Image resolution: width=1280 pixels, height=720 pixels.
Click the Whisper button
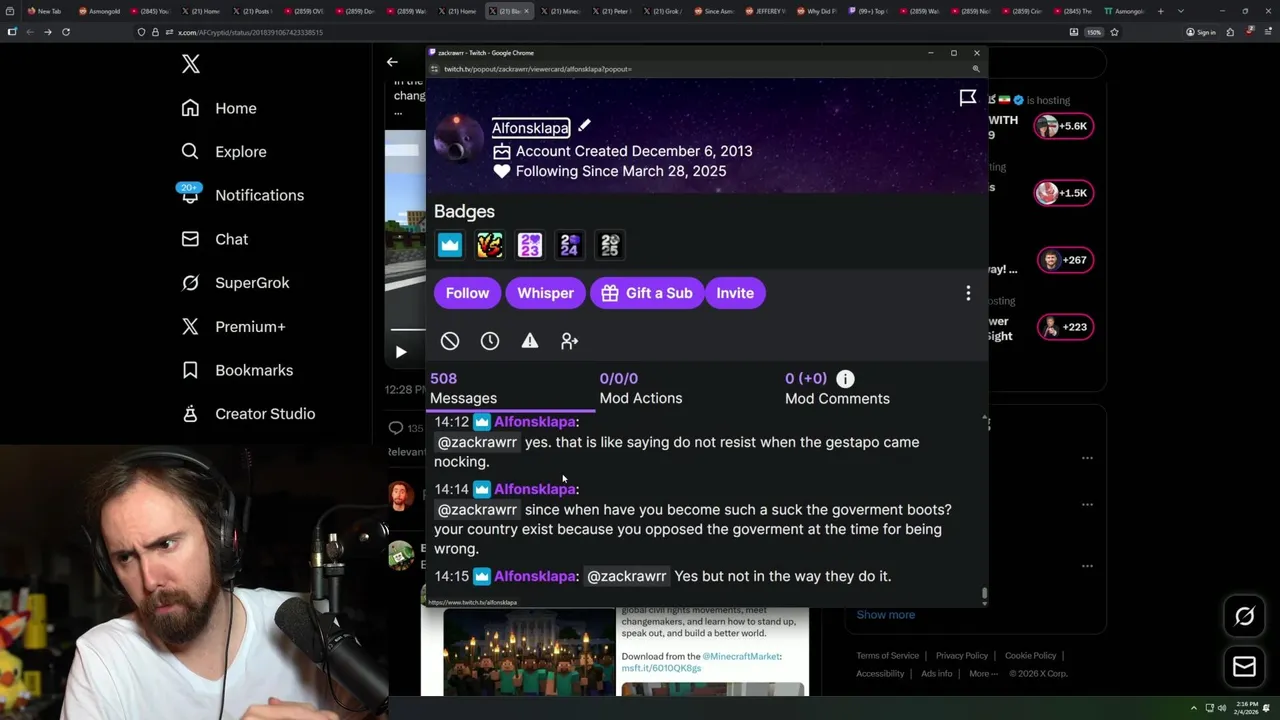(x=545, y=293)
